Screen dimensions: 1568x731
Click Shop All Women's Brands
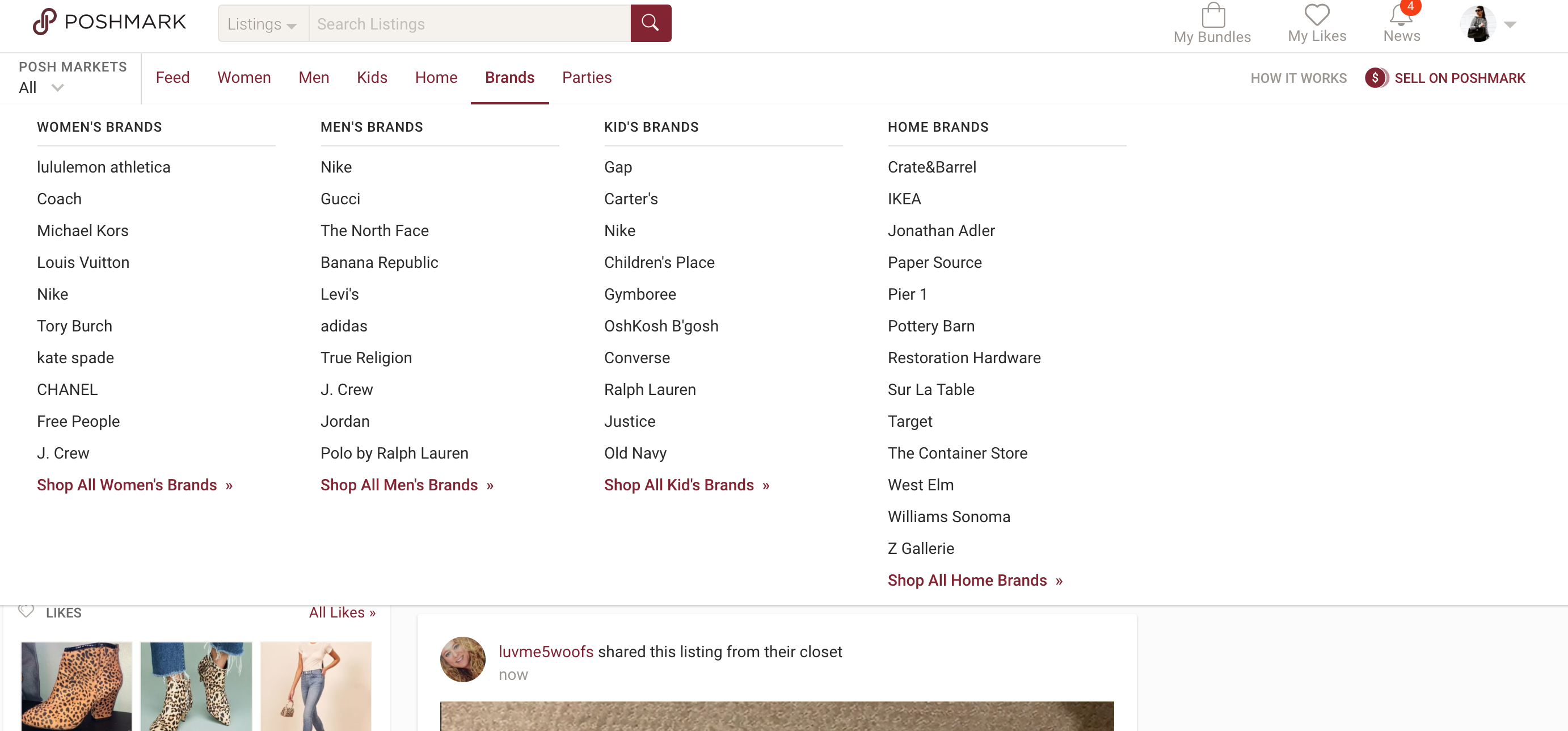click(x=134, y=485)
